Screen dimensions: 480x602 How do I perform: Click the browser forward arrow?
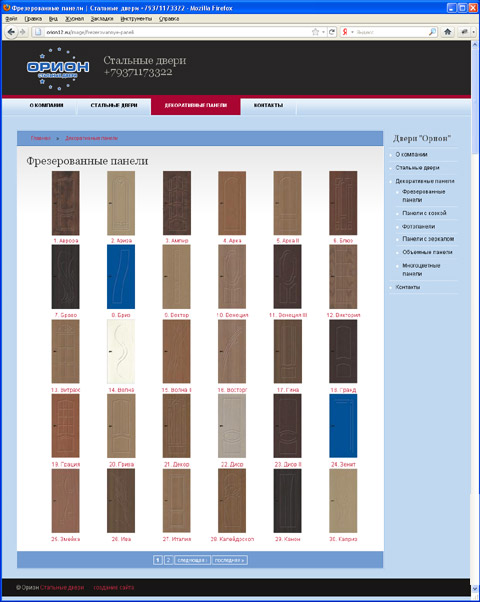[23, 32]
